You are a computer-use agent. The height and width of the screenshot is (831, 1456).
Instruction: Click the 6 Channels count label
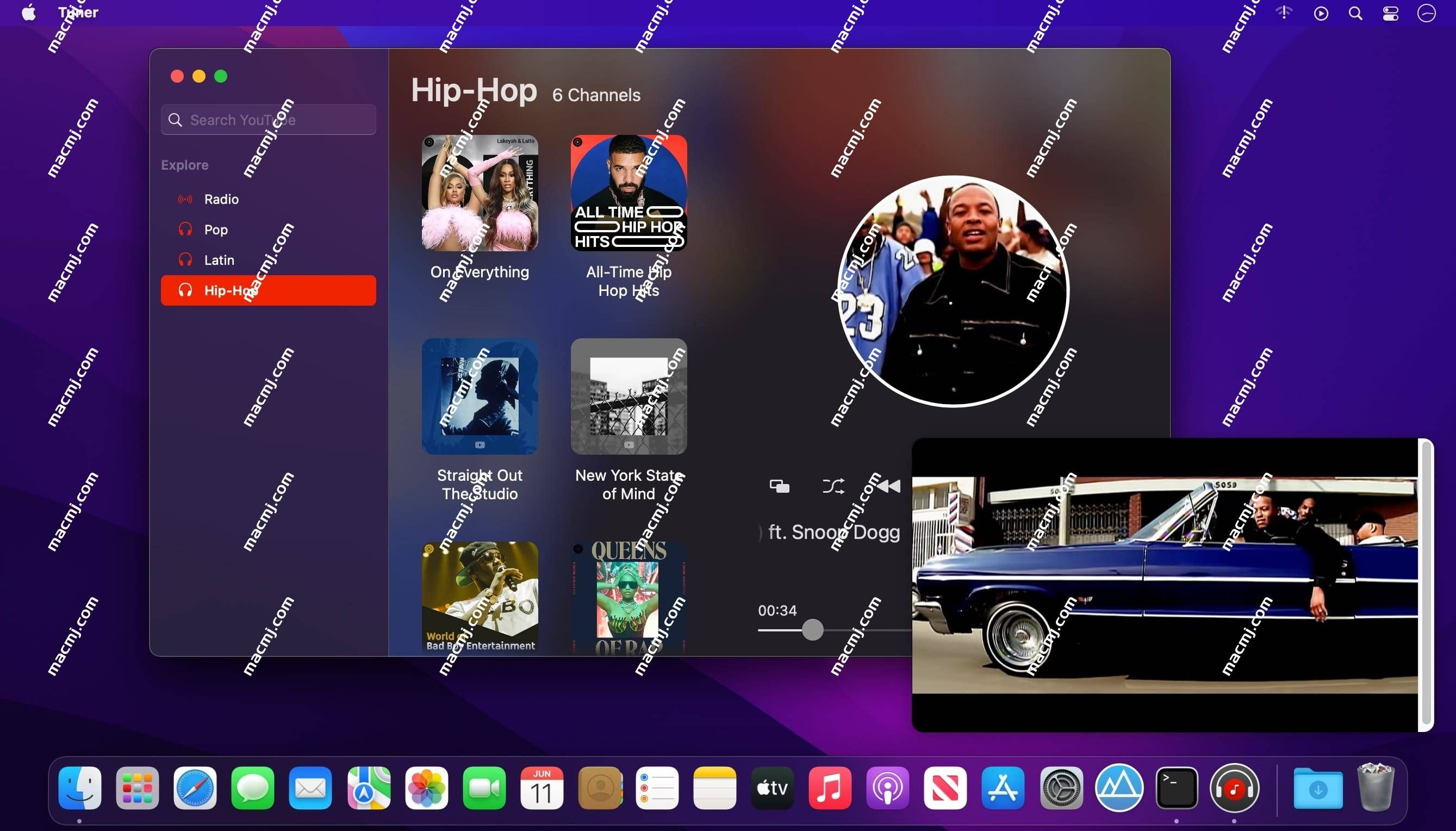tap(596, 95)
